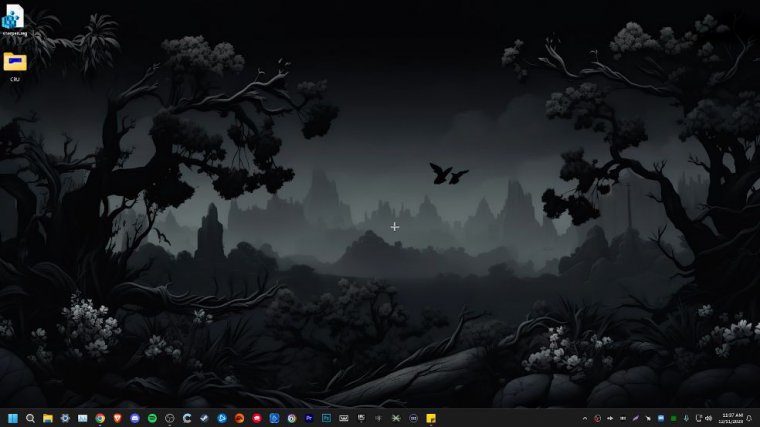
Task: Launch Brave browser from the taskbar
Action: (x=117, y=418)
